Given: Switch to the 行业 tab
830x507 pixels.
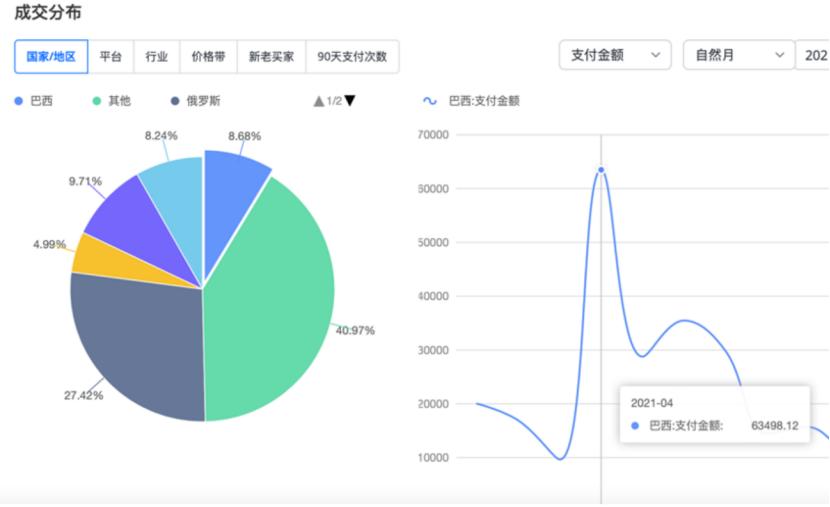Looking at the screenshot, I should pyautogui.click(x=156, y=57).
